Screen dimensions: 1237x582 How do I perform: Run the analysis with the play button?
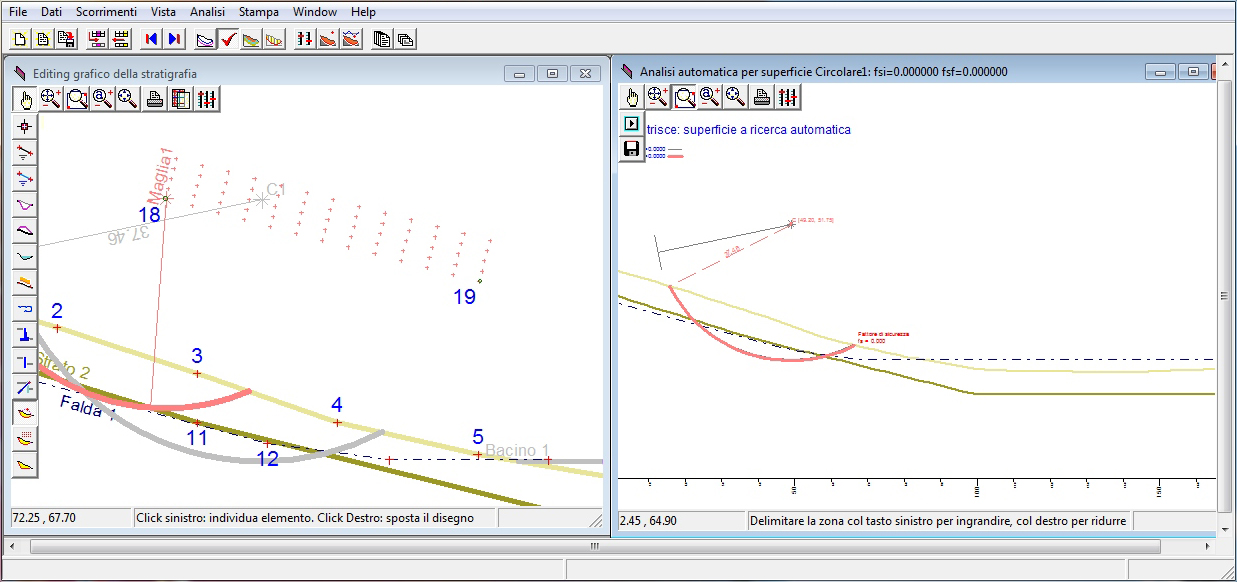(x=631, y=123)
